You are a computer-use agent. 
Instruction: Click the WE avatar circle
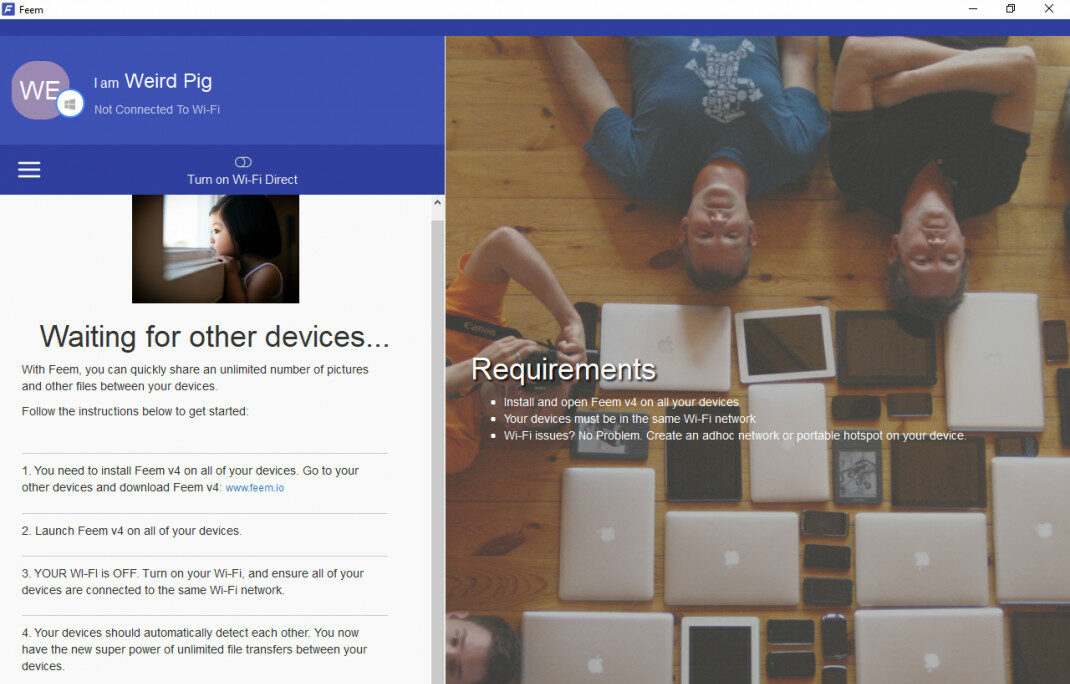[41, 90]
